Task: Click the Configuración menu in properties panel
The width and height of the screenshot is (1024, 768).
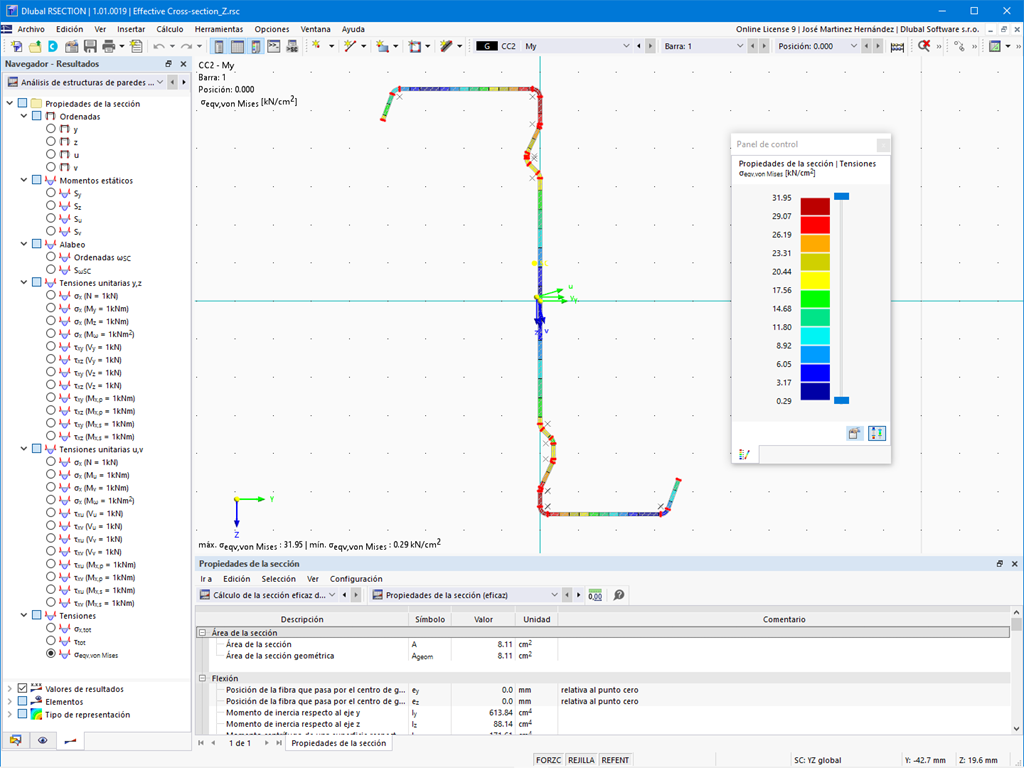Action: click(x=356, y=579)
